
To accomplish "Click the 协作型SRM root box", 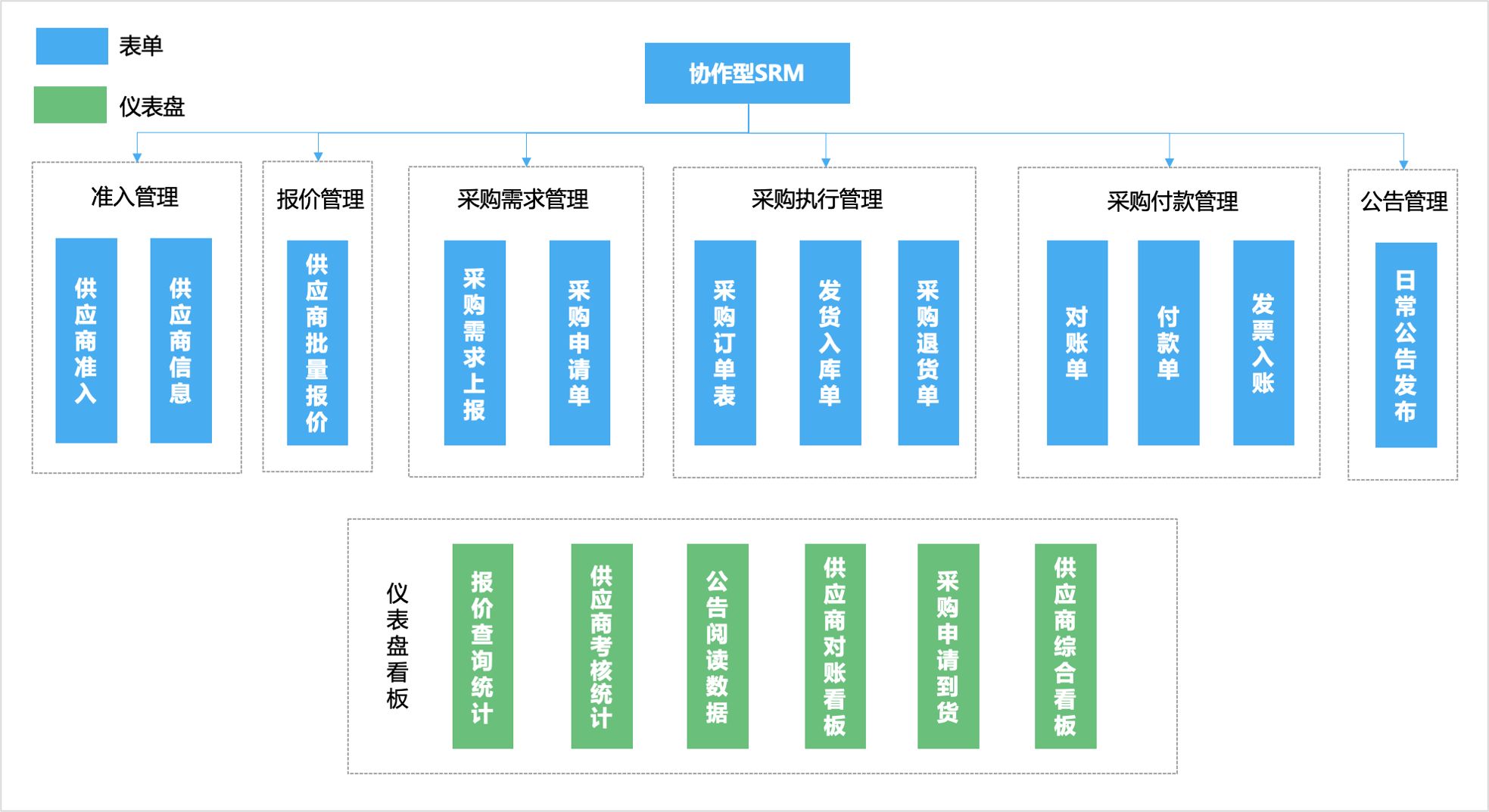I will pyautogui.click(x=747, y=73).
